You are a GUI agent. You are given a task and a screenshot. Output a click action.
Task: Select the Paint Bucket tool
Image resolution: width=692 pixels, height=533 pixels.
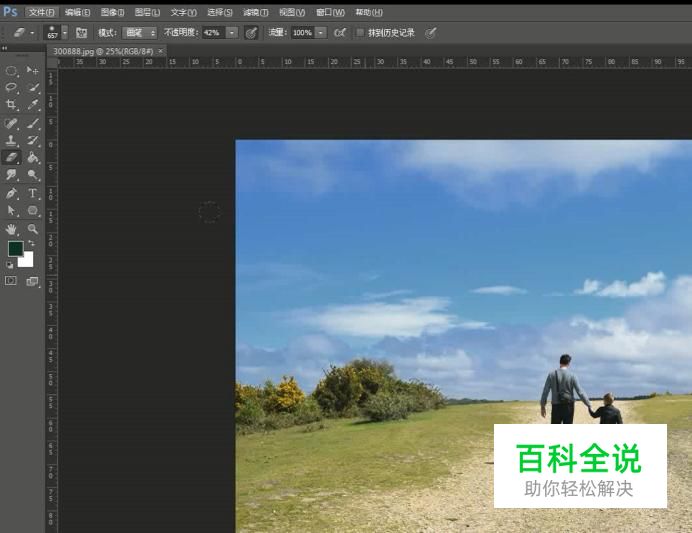[33, 157]
